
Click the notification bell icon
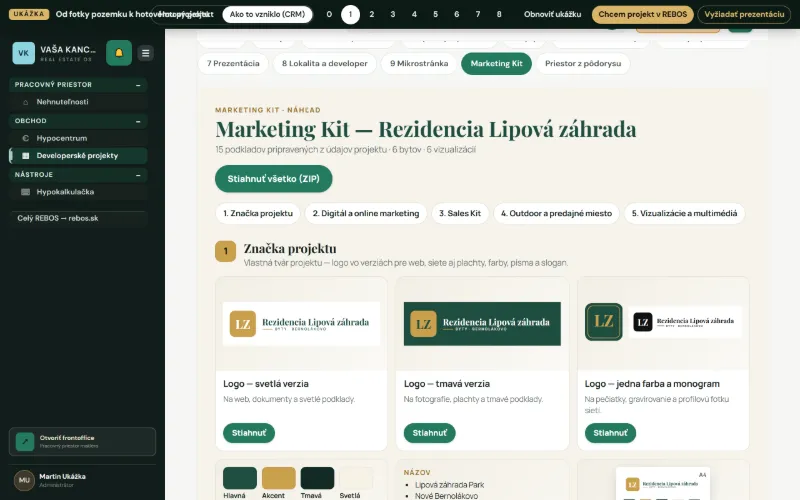click(x=119, y=53)
